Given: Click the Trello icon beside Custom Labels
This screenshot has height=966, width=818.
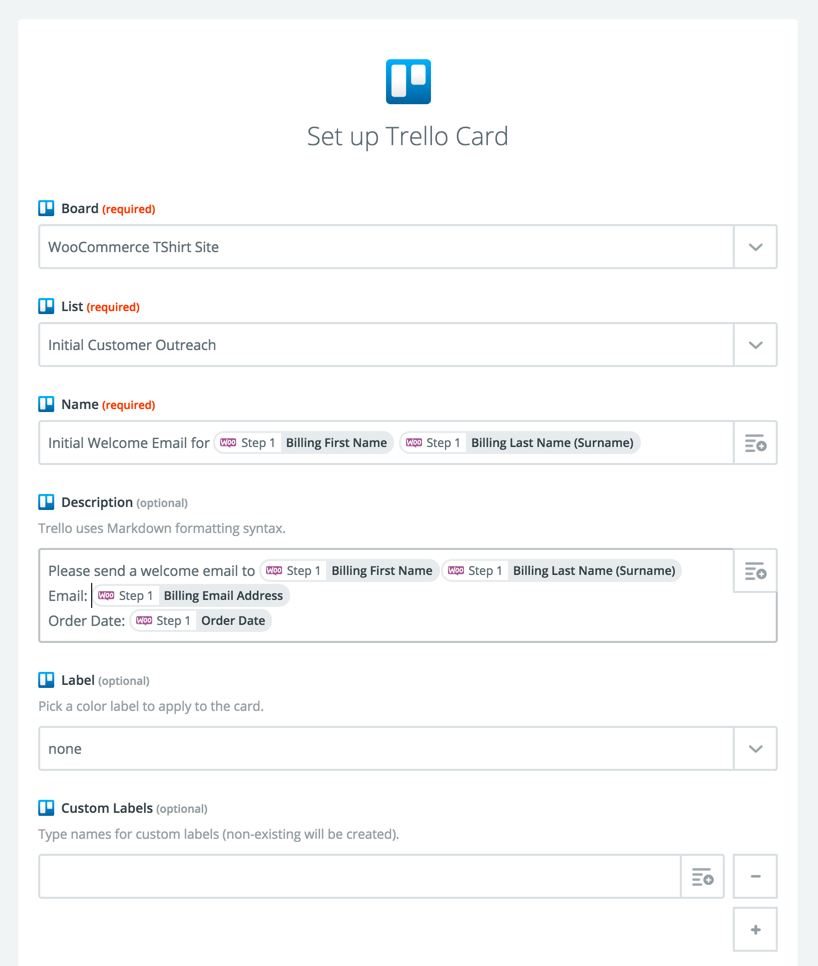Looking at the screenshot, I should pyautogui.click(x=46, y=808).
